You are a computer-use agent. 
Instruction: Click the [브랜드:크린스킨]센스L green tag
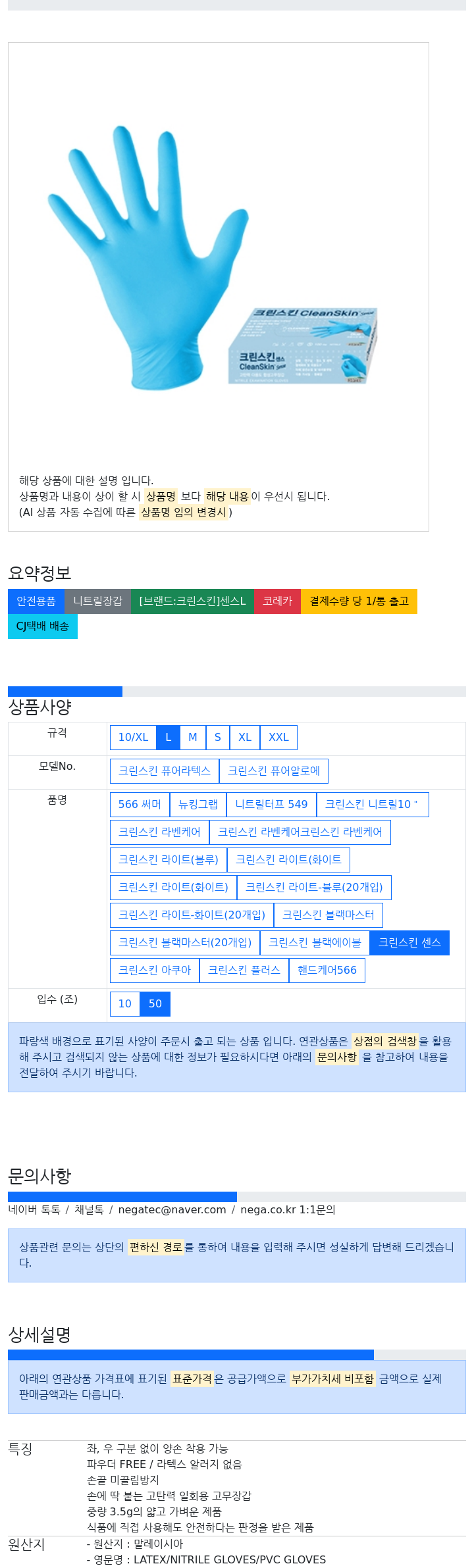click(x=192, y=601)
